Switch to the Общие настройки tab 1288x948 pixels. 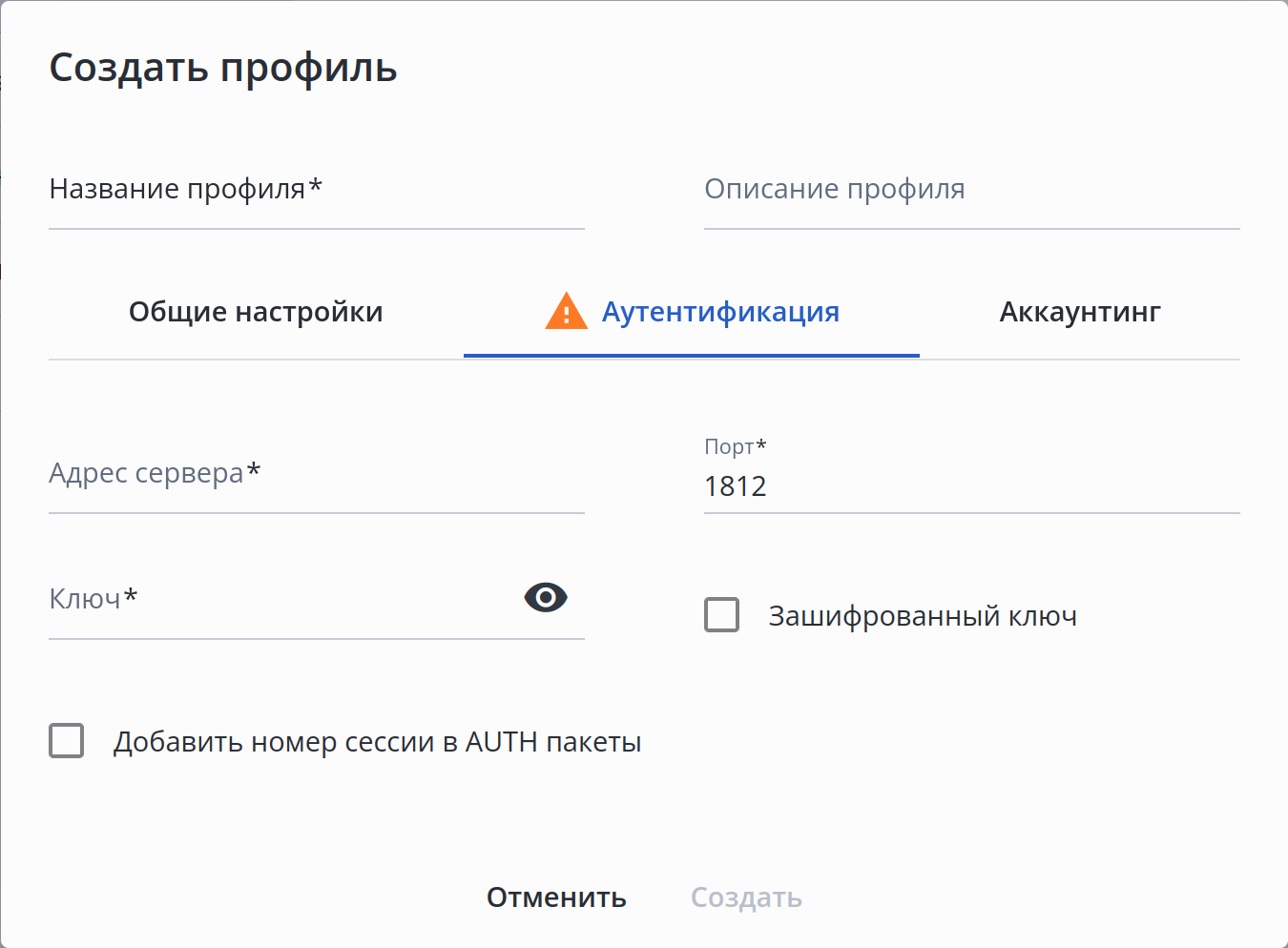click(256, 312)
